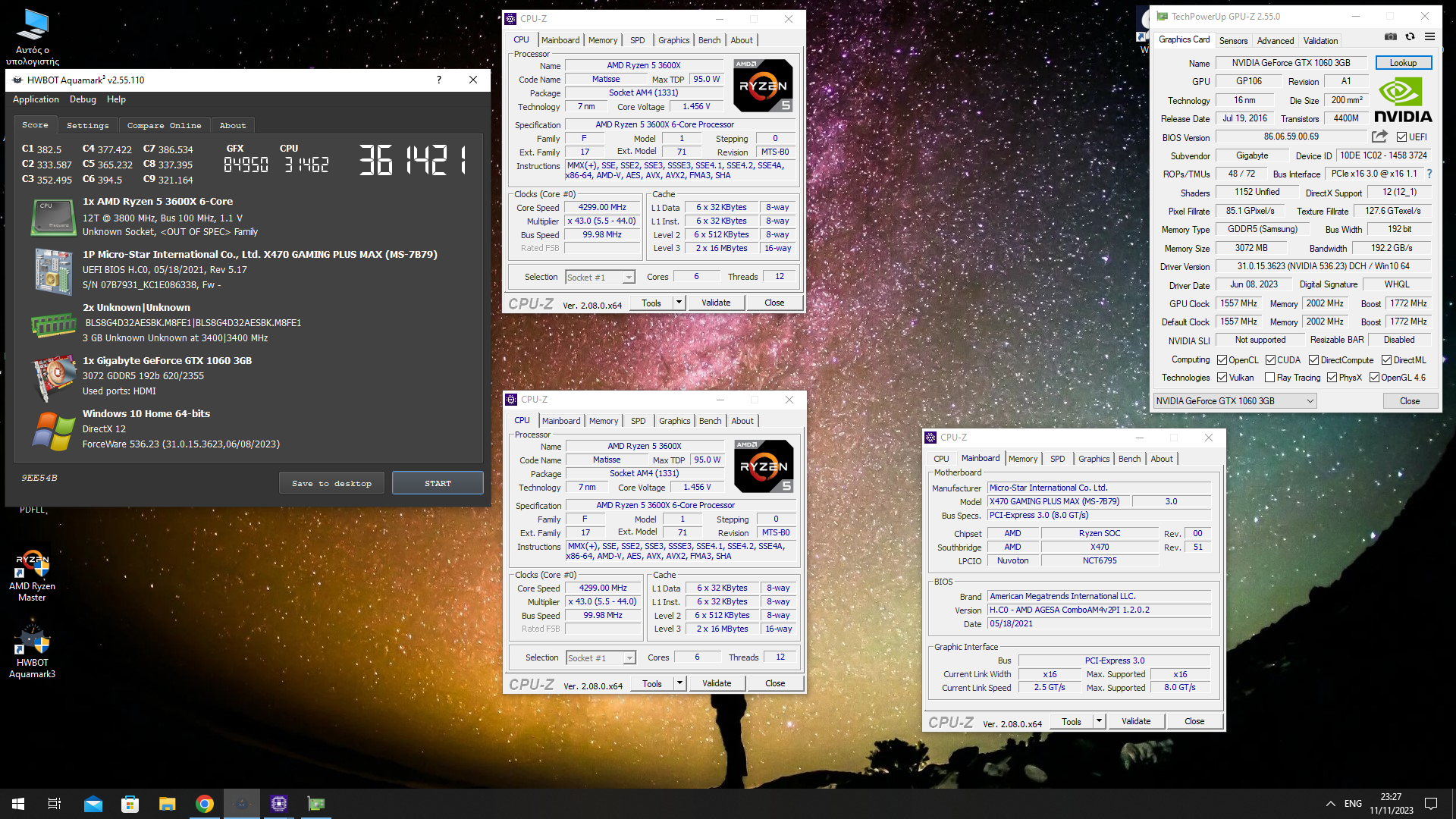Image resolution: width=1456 pixels, height=819 pixels.
Task: Click Validate in upper CPU-Z window
Action: [716, 303]
